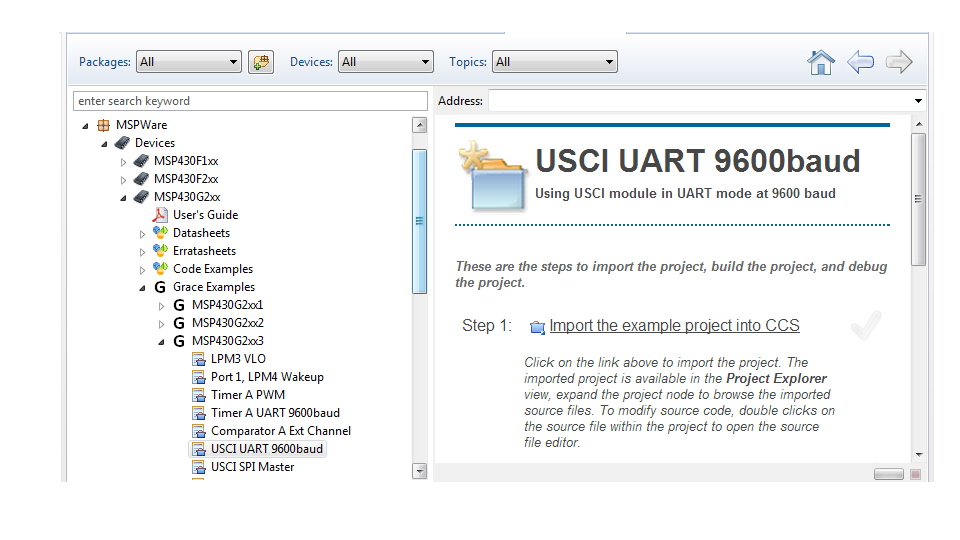This screenshot has height=540, width=960.
Task: Click the MSPWare package icon
Action: click(x=103, y=125)
